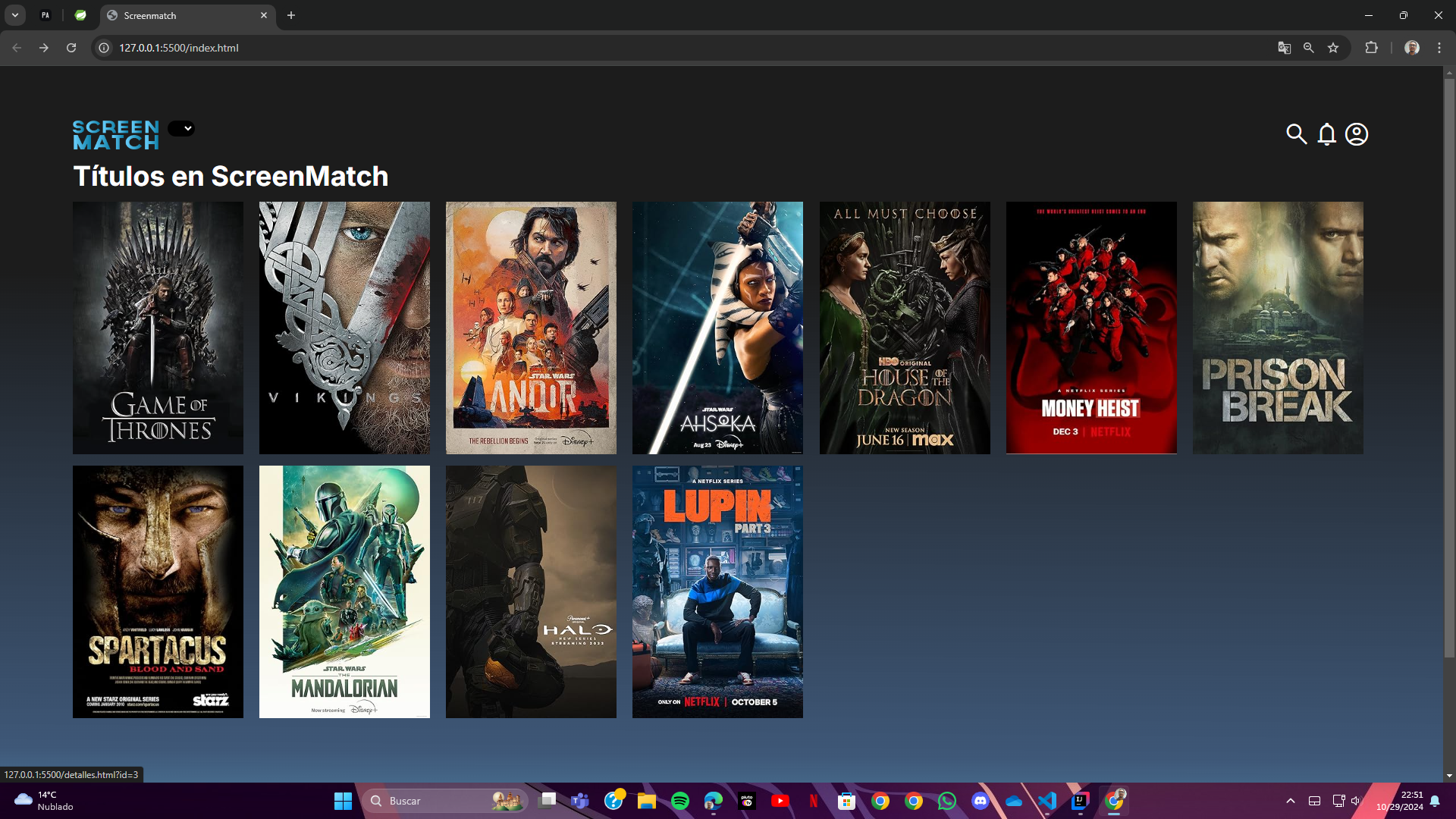Open Chrome profile avatar
Viewport: 1456px width, 819px height.
(1412, 48)
